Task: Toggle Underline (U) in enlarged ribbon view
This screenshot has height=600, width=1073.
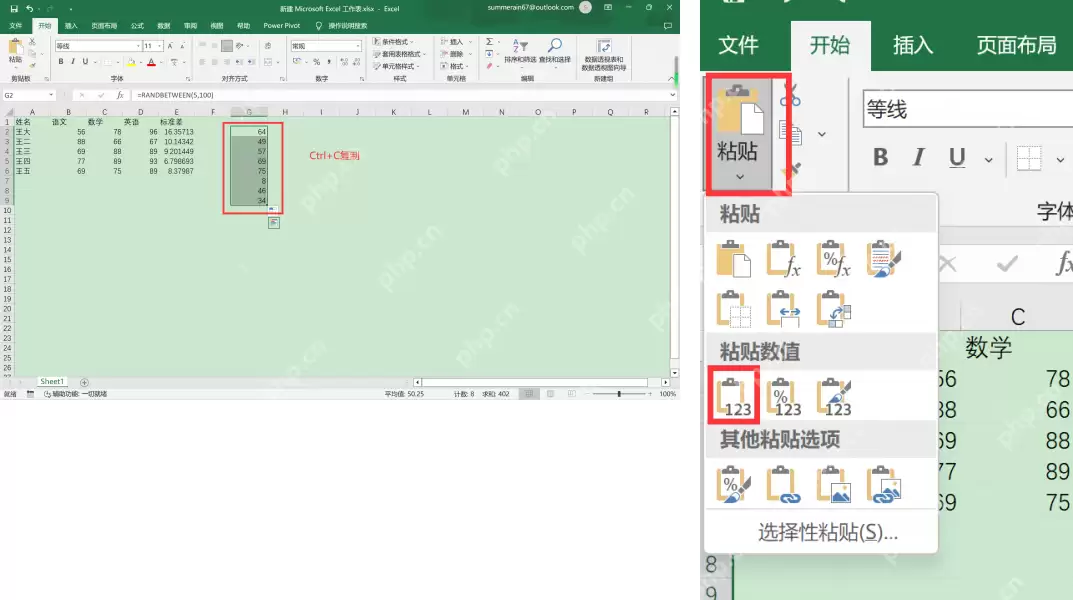Action: point(957,158)
